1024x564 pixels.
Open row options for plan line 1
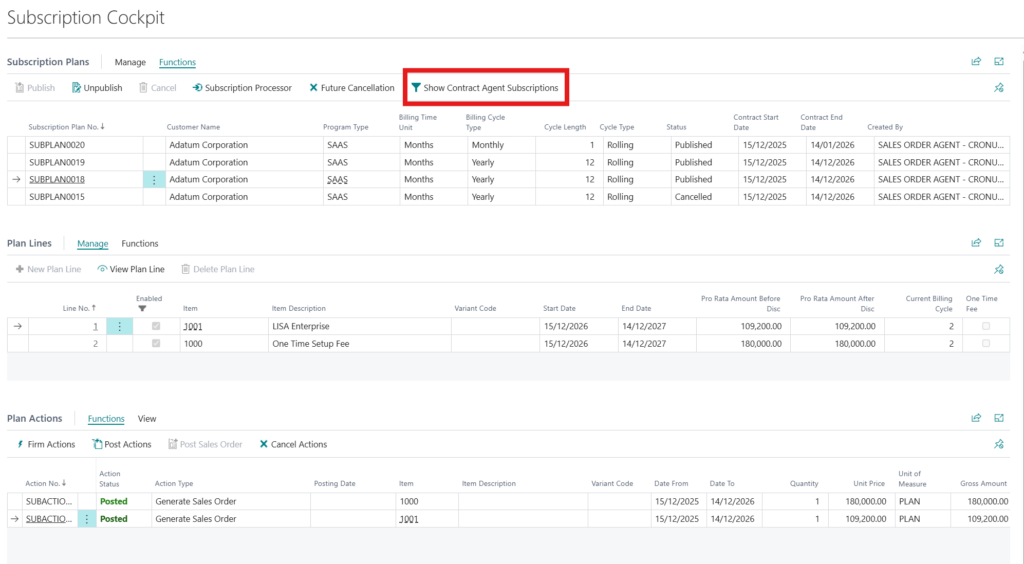pos(119,326)
